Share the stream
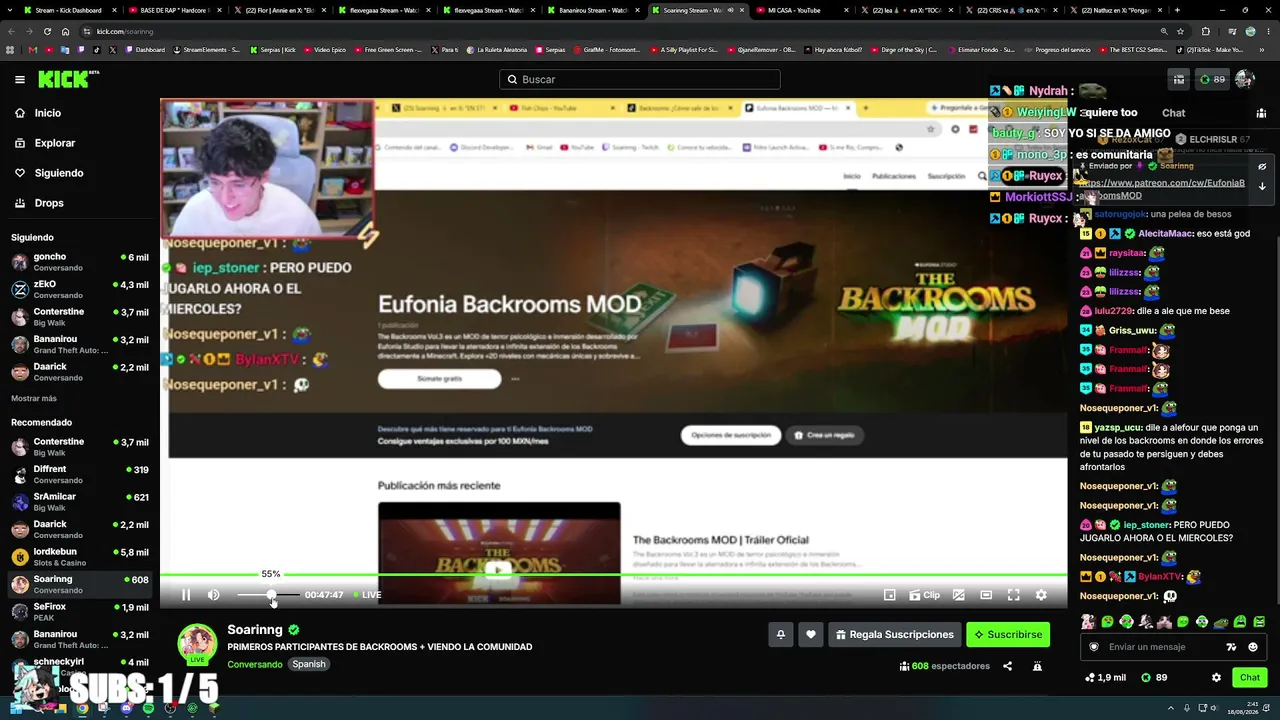Image resolution: width=1280 pixels, height=720 pixels. (1007, 666)
